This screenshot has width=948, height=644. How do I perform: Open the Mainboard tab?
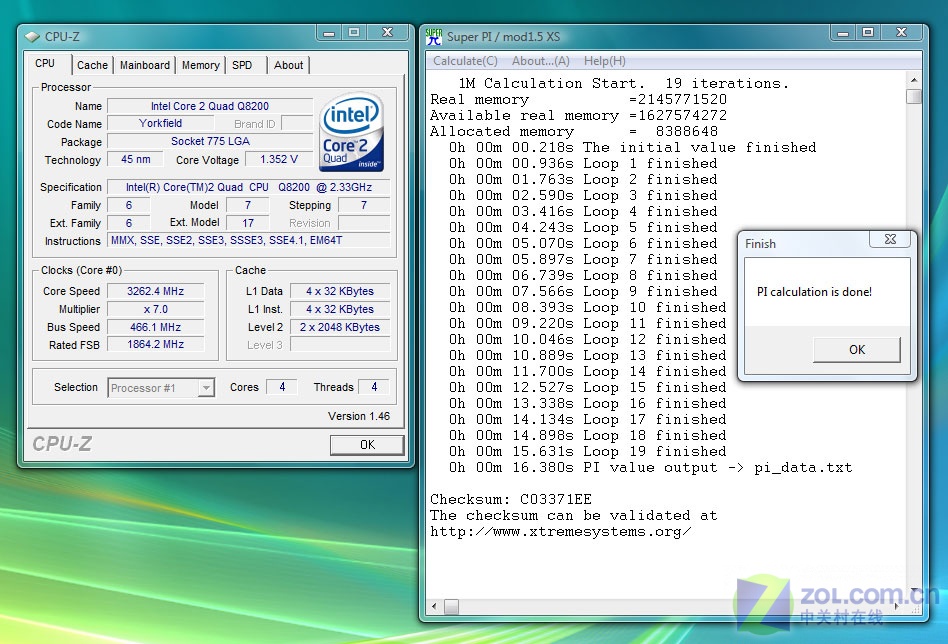(144, 65)
